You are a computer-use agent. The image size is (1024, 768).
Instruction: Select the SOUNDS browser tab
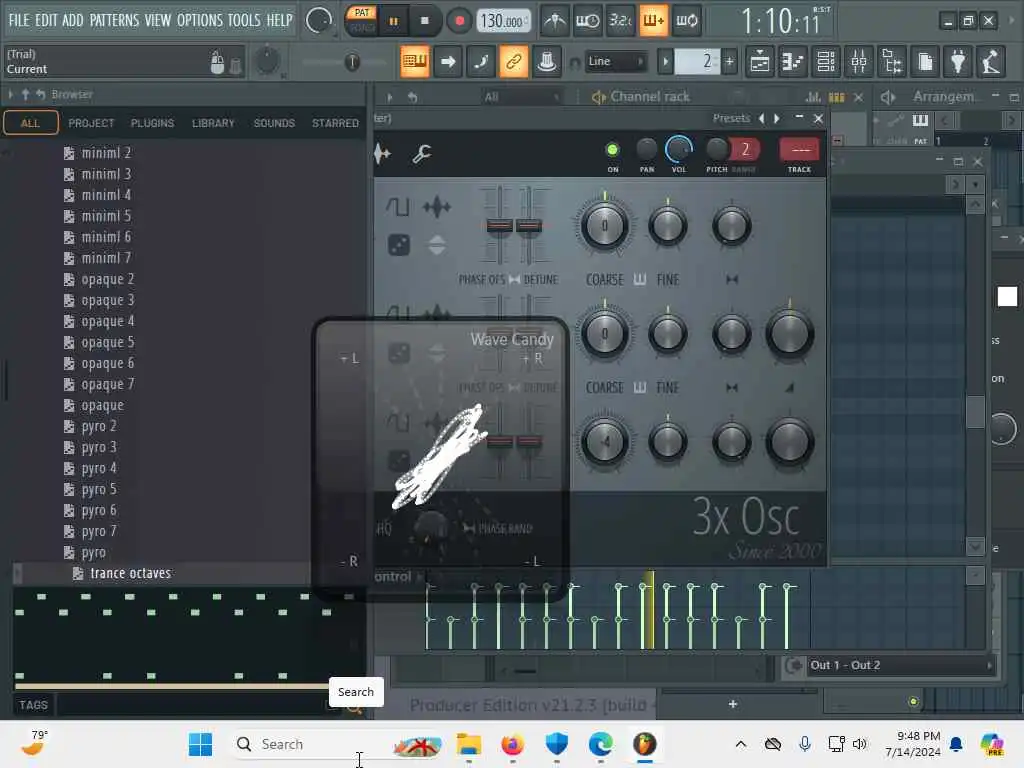tap(274, 123)
